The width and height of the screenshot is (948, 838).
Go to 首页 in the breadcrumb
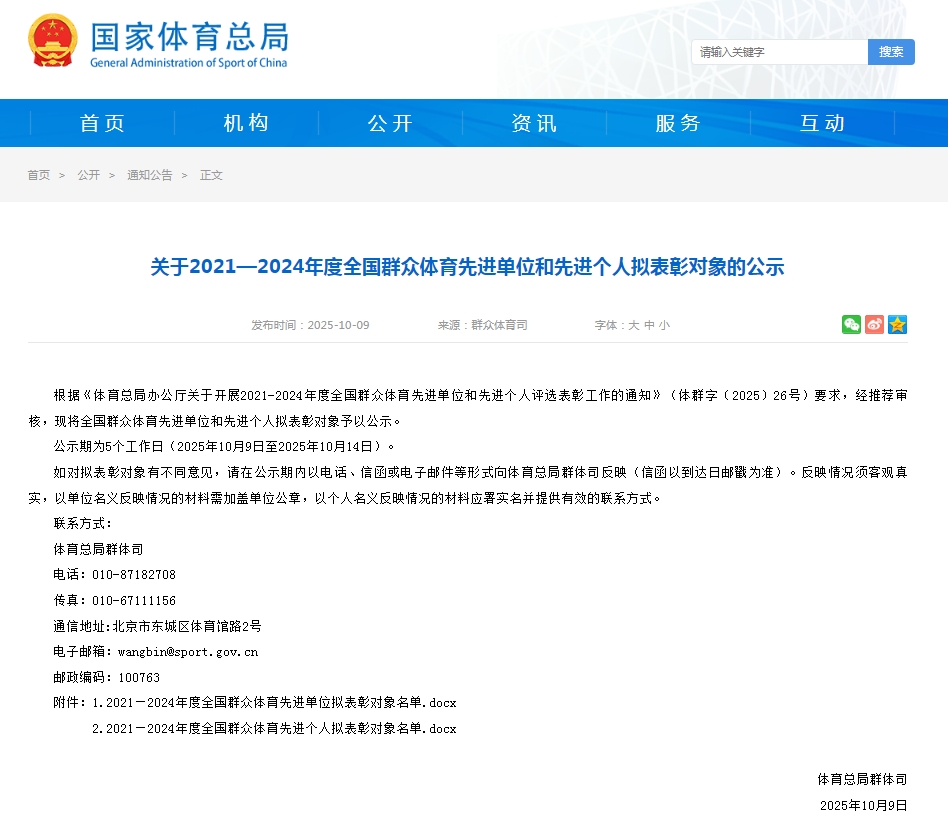point(38,175)
